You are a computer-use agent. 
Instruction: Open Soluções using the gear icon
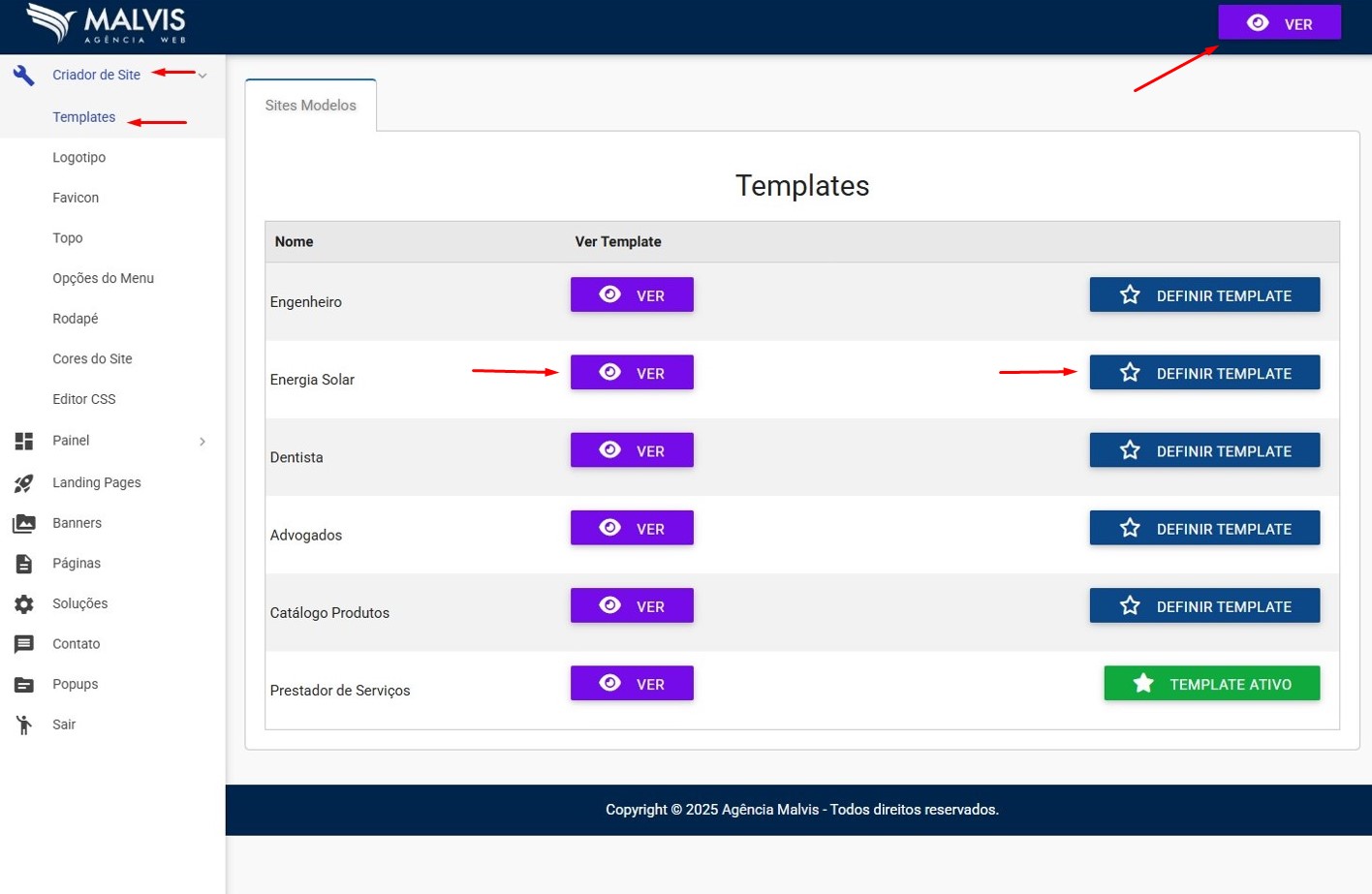(x=24, y=603)
